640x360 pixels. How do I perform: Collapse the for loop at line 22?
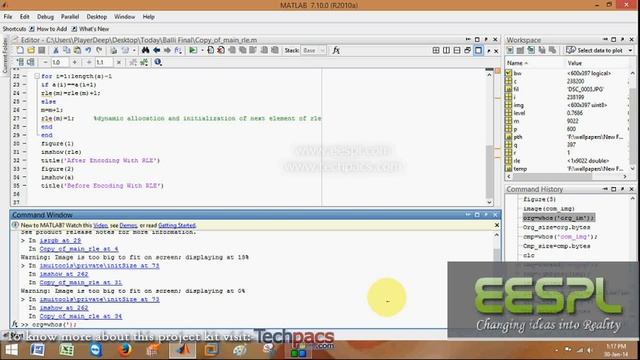click(37, 76)
